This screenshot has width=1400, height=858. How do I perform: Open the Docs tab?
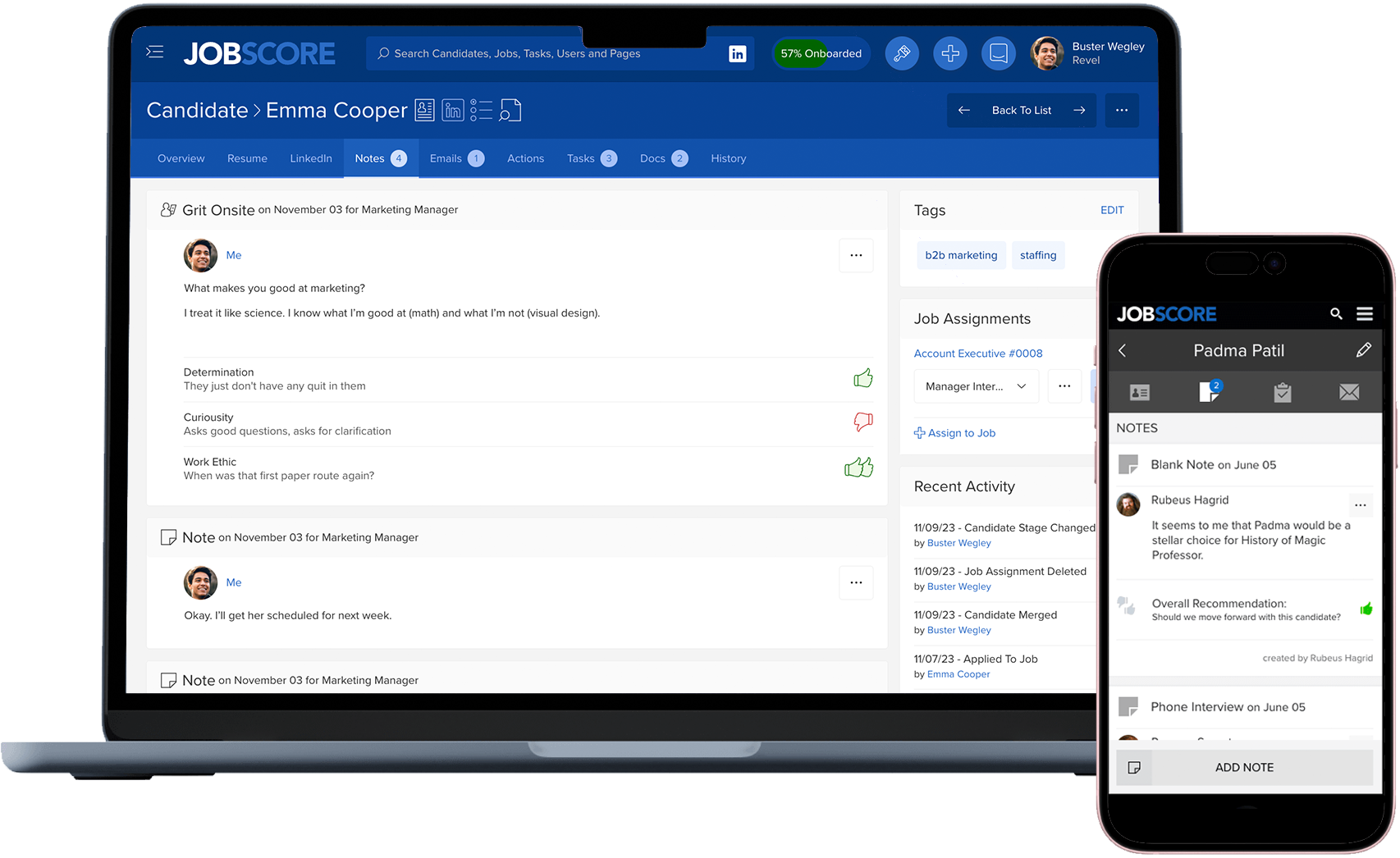pos(663,158)
